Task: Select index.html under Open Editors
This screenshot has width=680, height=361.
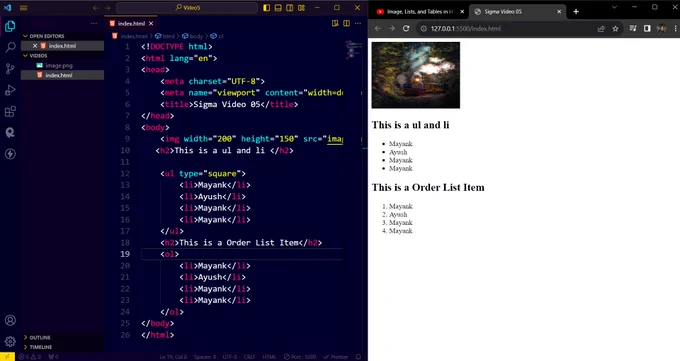Action: (x=62, y=46)
